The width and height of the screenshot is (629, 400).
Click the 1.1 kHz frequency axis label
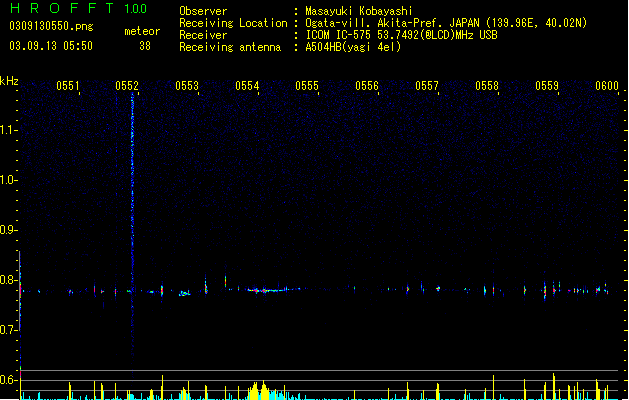point(8,130)
